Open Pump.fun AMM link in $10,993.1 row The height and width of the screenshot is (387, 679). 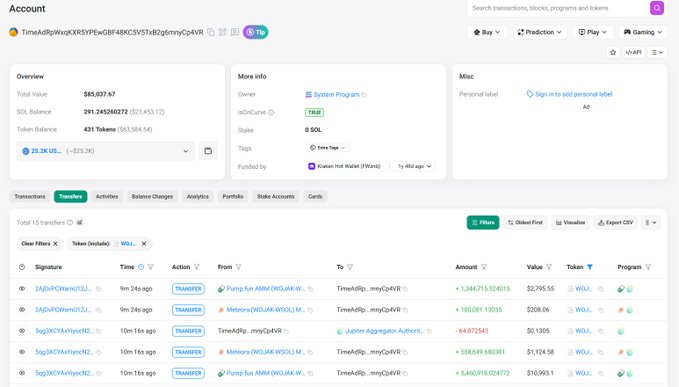pos(265,373)
